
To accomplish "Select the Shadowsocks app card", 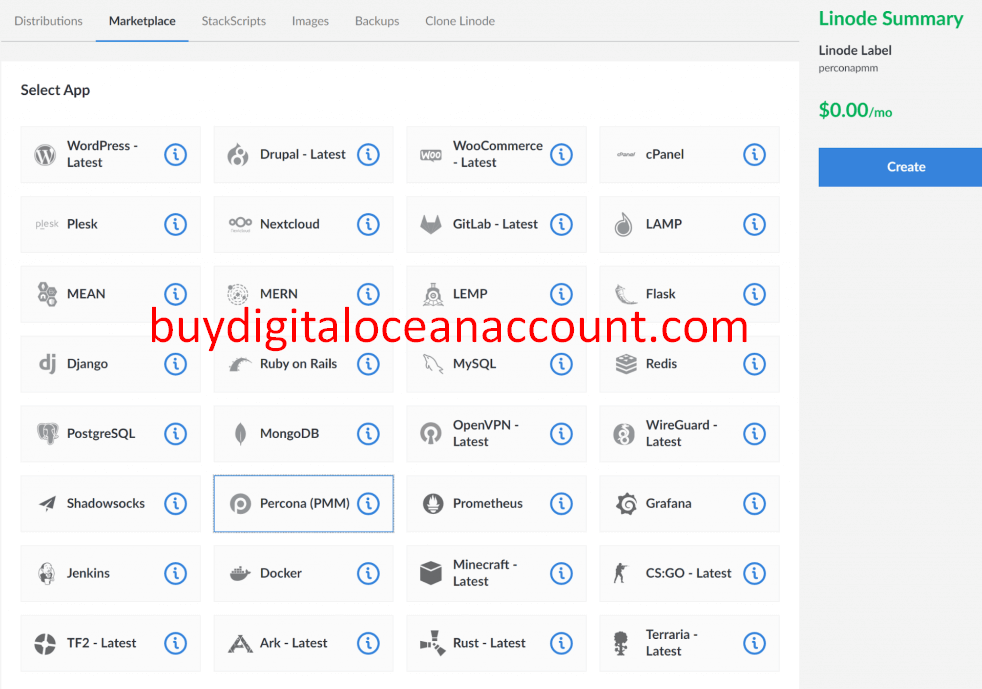I will (x=110, y=503).
